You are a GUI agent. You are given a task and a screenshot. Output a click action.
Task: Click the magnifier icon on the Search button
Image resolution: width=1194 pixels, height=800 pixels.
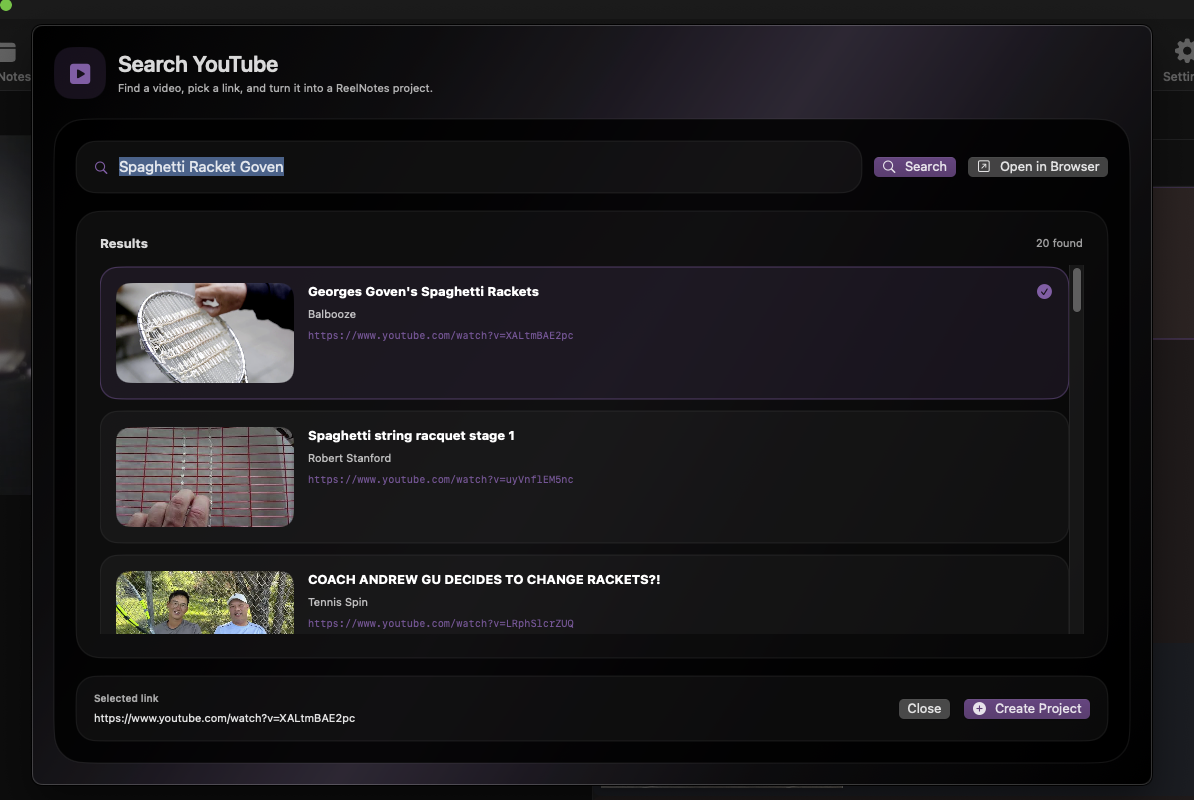(889, 166)
